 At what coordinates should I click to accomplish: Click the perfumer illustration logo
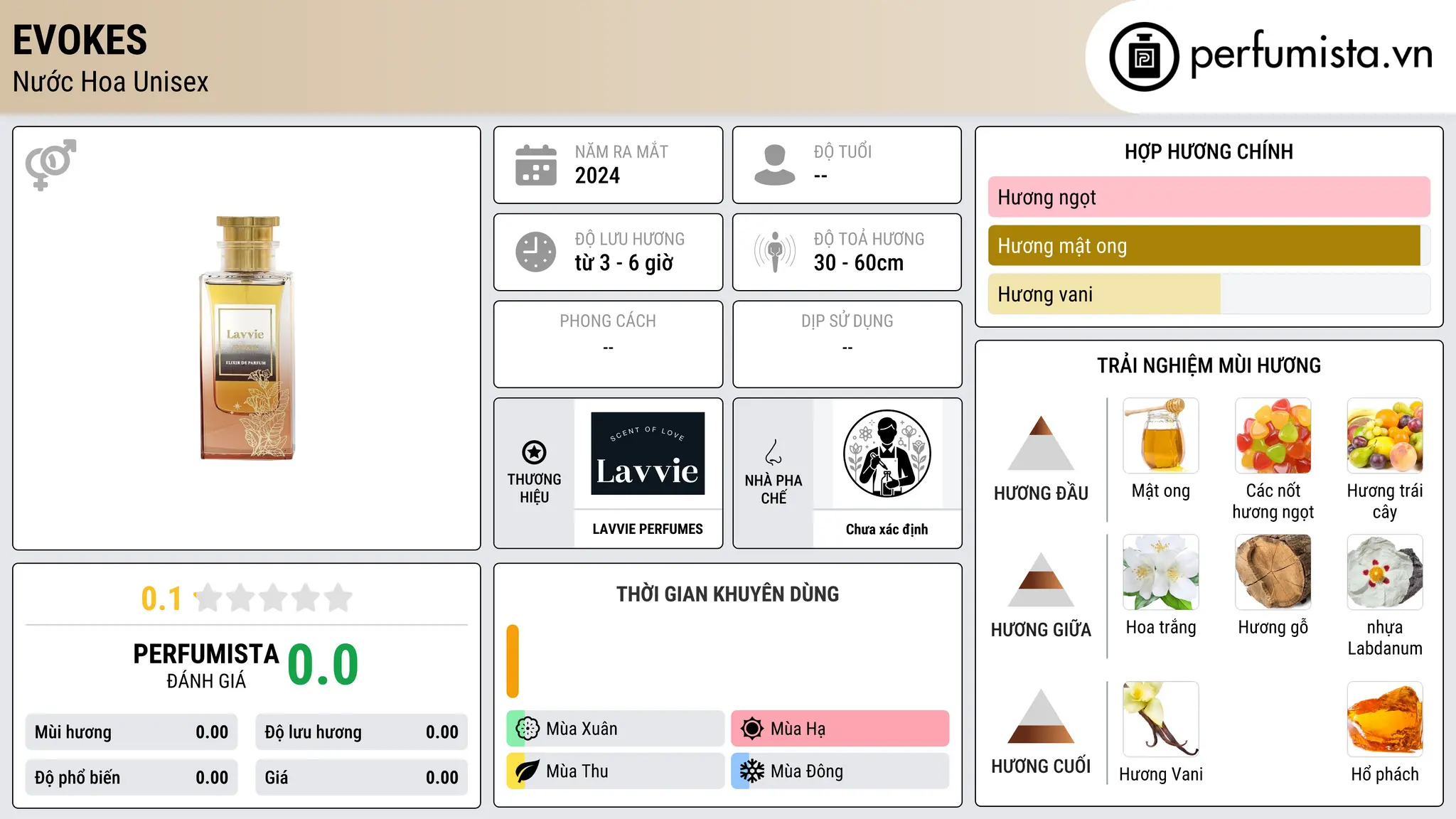point(887,454)
